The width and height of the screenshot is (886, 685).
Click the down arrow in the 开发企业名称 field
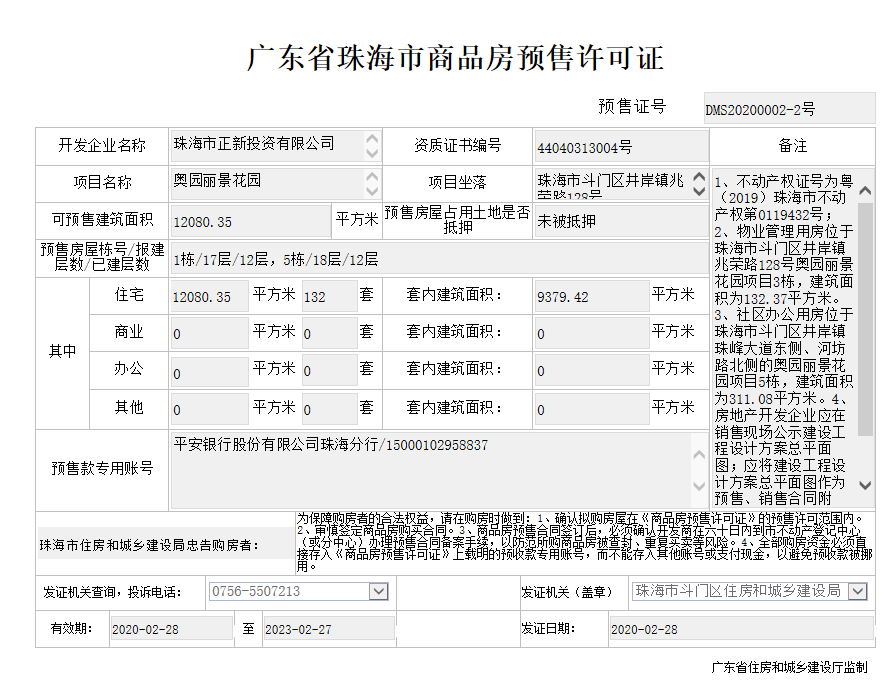pos(372,154)
